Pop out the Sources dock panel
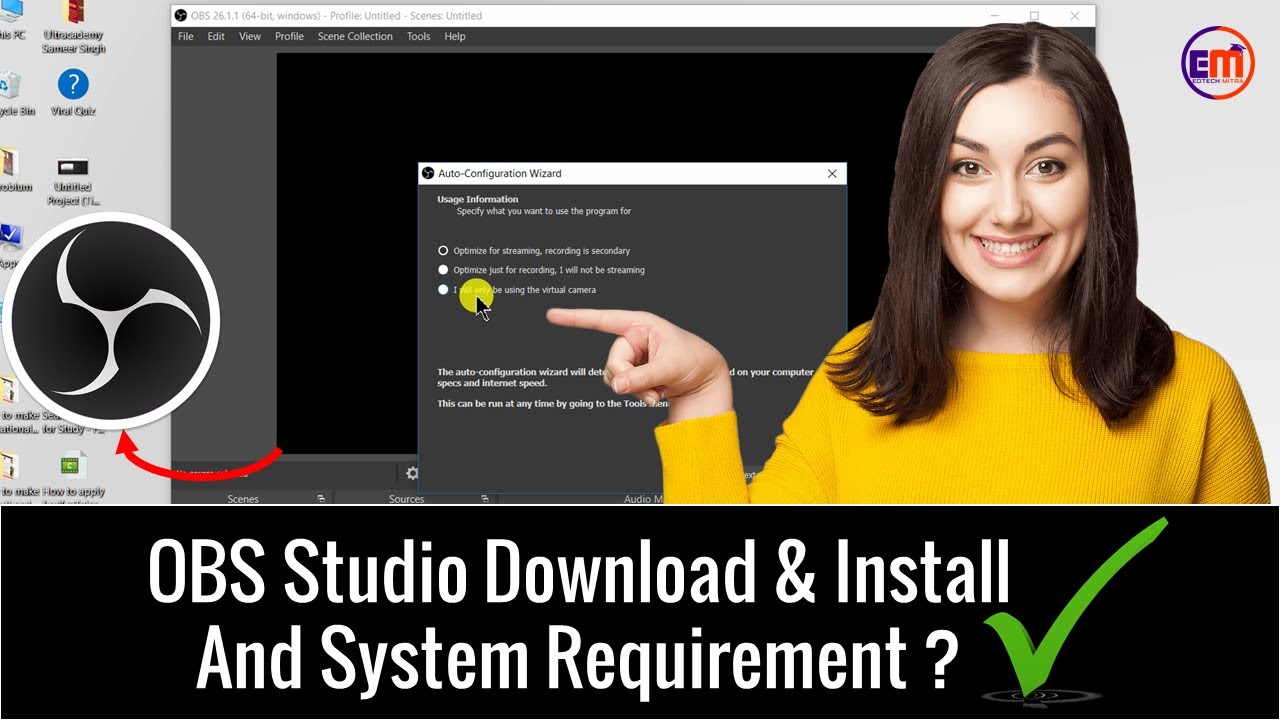 click(x=485, y=498)
